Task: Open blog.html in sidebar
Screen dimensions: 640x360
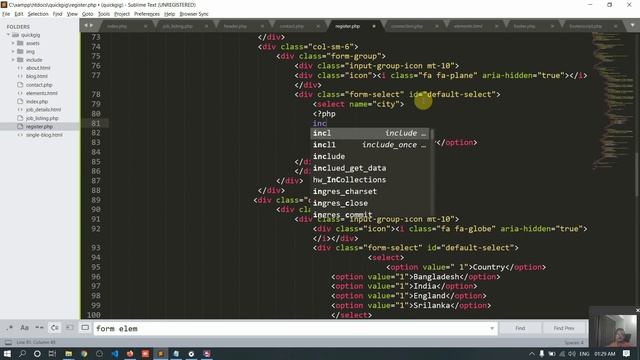Action: click(36, 76)
